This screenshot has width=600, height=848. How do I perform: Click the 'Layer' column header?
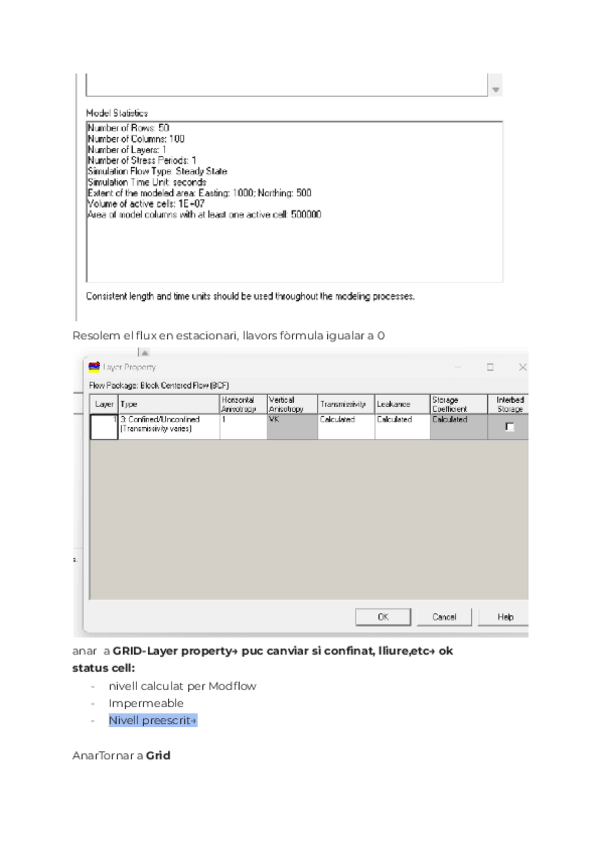point(104,405)
